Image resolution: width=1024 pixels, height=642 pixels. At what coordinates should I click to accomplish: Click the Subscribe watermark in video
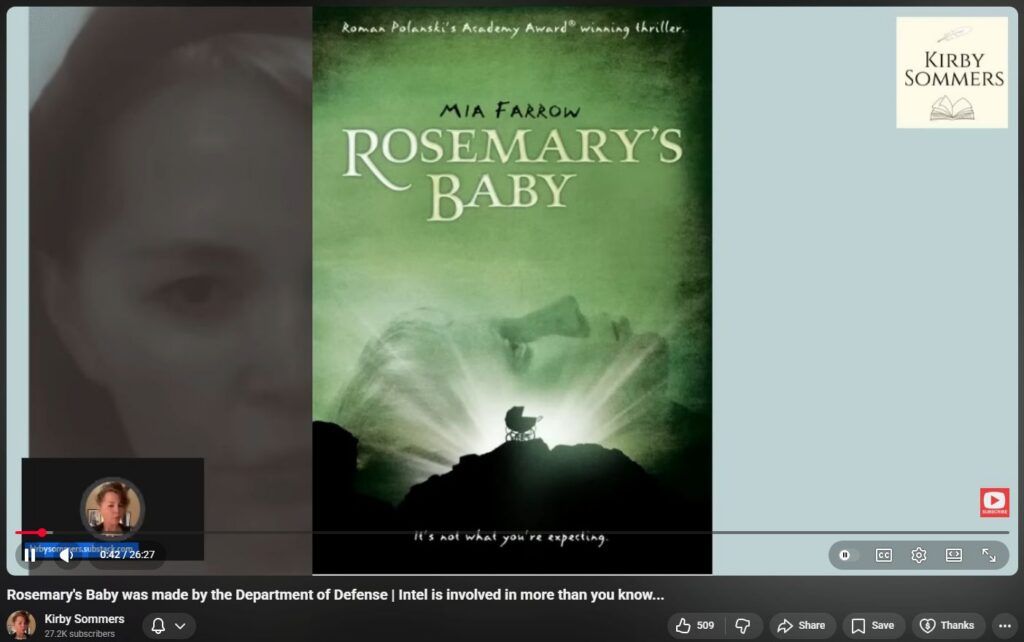tap(994, 502)
